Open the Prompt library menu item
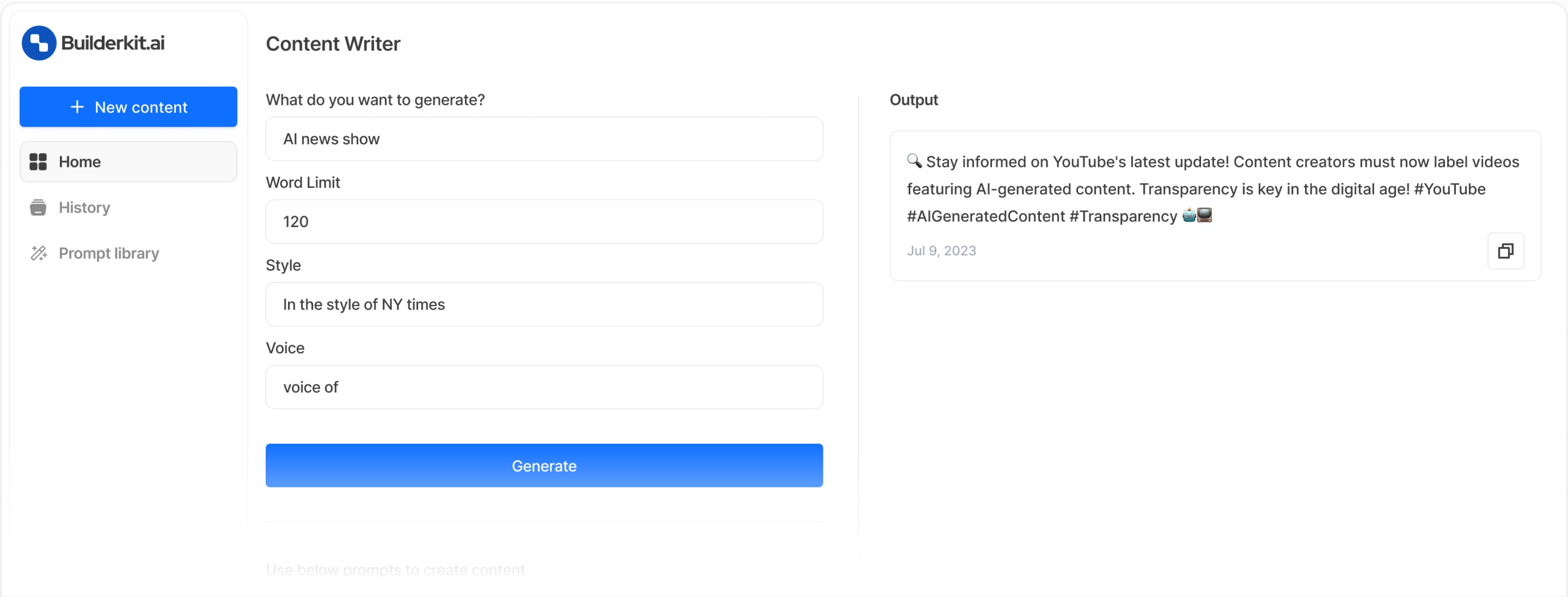This screenshot has height=597, width=1568. (128, 253)
